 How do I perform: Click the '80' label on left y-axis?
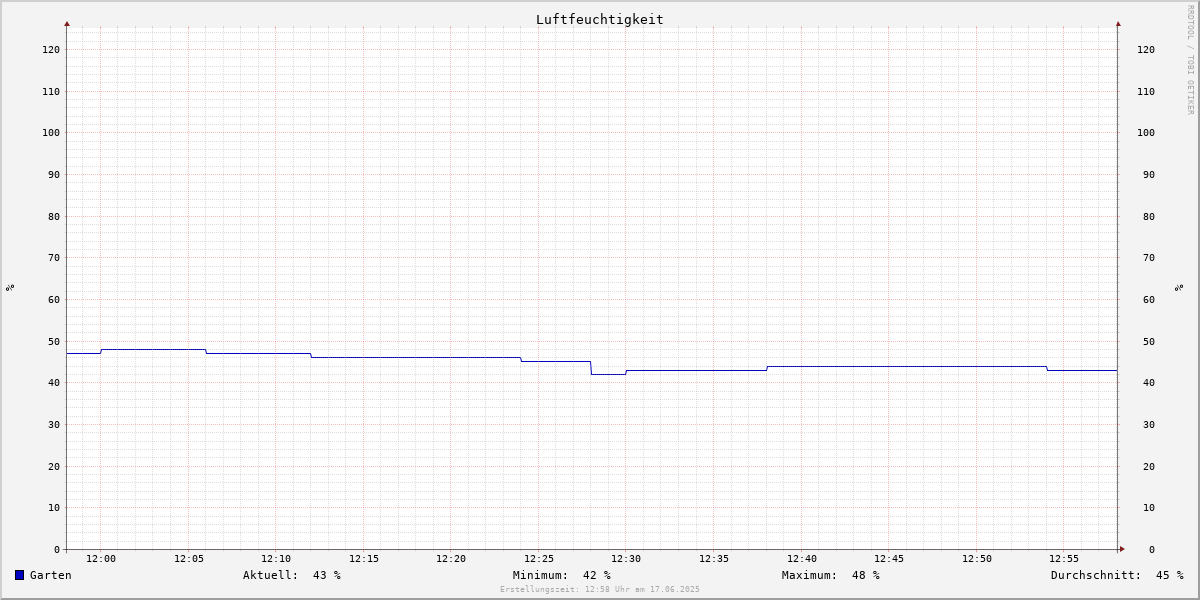point(54,216)
